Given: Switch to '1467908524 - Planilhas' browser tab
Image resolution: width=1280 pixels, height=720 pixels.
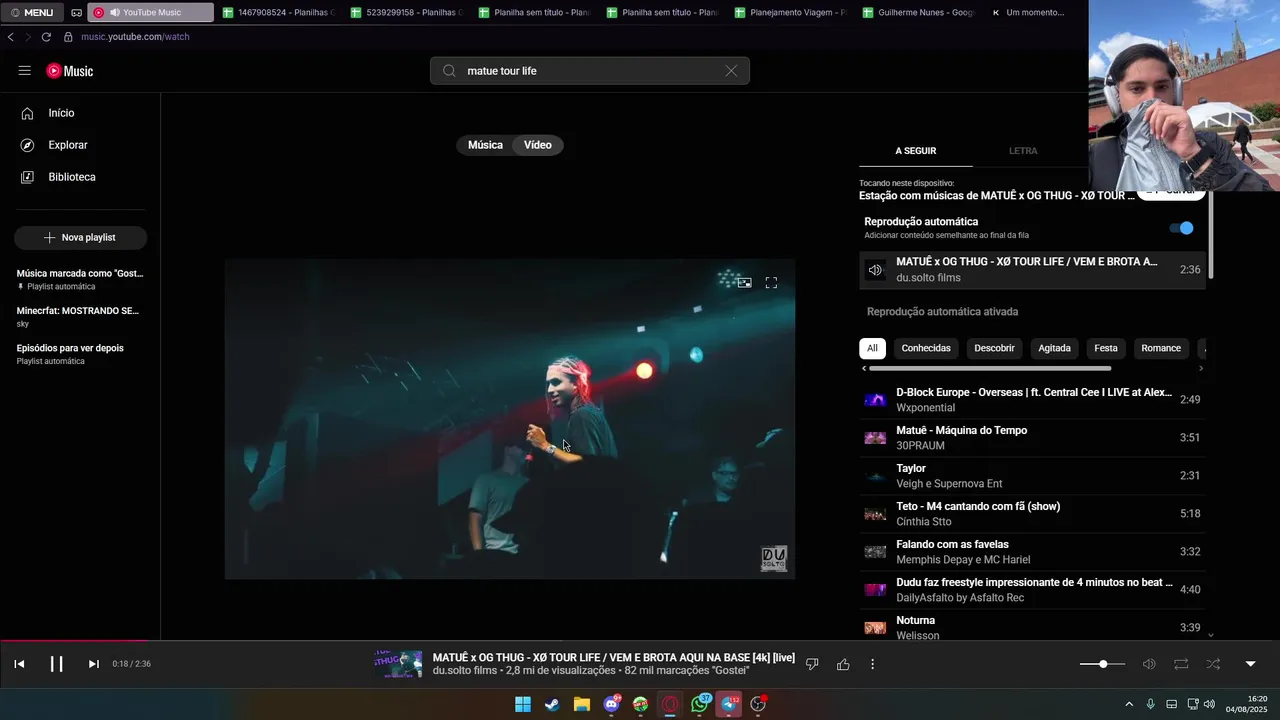Looking at the screenshot, I should click(x=278, y=13).
